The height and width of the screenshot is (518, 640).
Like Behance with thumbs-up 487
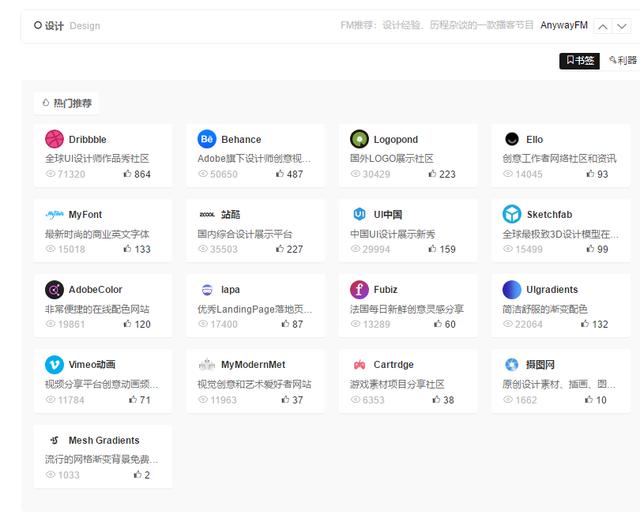pos(289,174)
